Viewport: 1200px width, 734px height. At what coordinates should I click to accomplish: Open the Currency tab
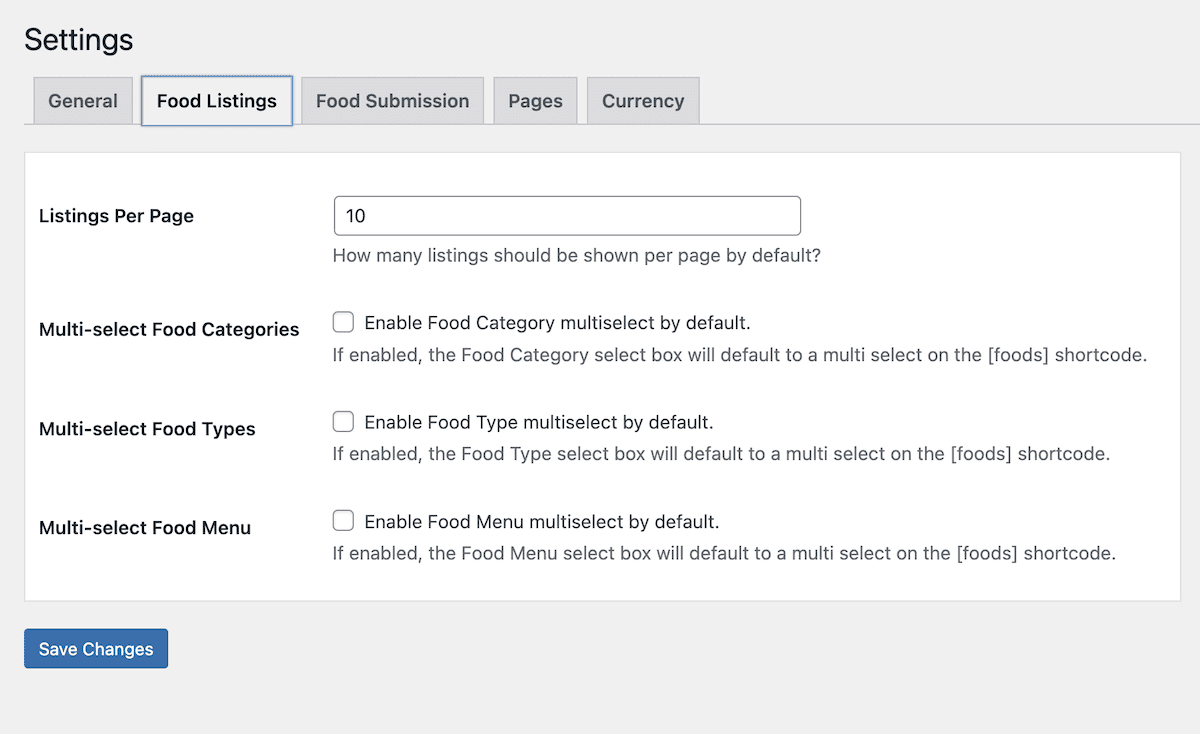643,101
